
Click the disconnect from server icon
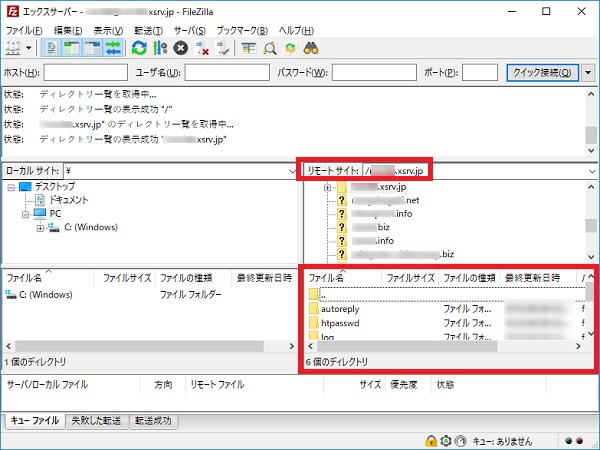coord(202,48)
